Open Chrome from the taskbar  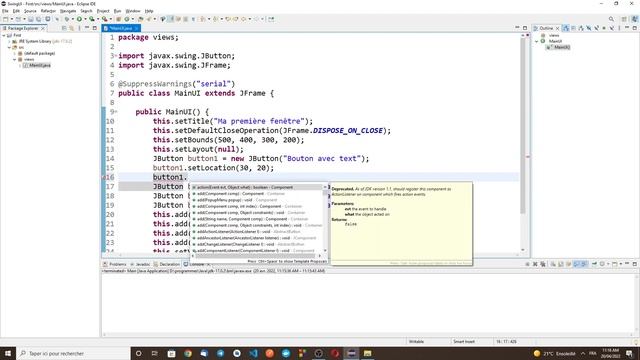pyautogui.click(x=188, y=353)
